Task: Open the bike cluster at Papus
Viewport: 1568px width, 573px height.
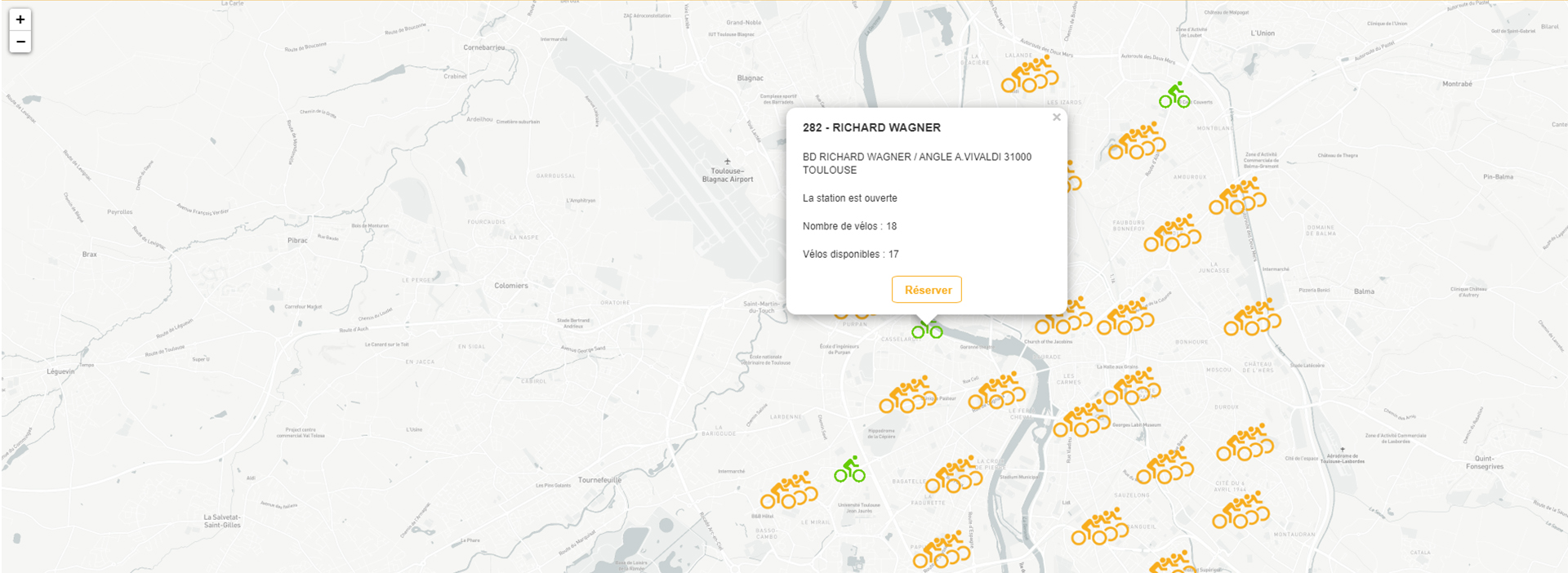Action: pos(942,549)
